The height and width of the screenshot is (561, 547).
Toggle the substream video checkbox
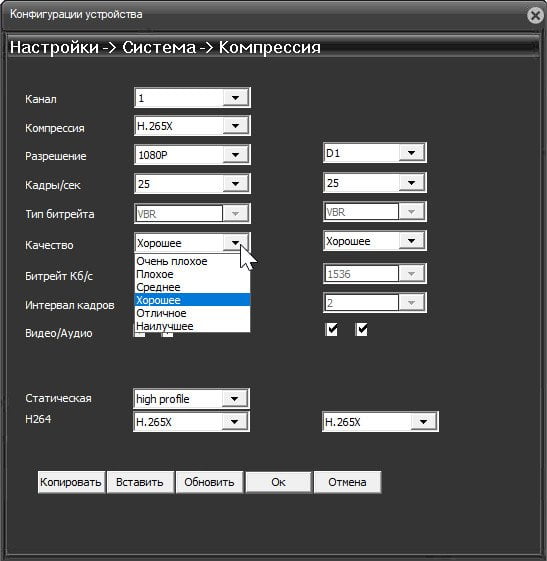click(332, 330)
